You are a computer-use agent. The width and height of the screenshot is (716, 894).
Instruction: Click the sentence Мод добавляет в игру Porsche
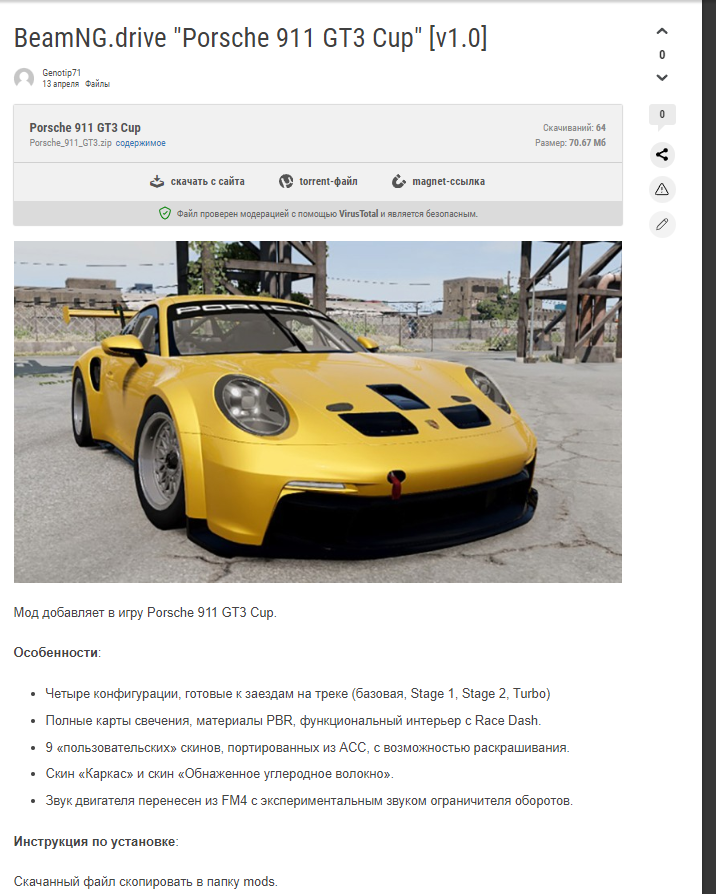point(145,612)
